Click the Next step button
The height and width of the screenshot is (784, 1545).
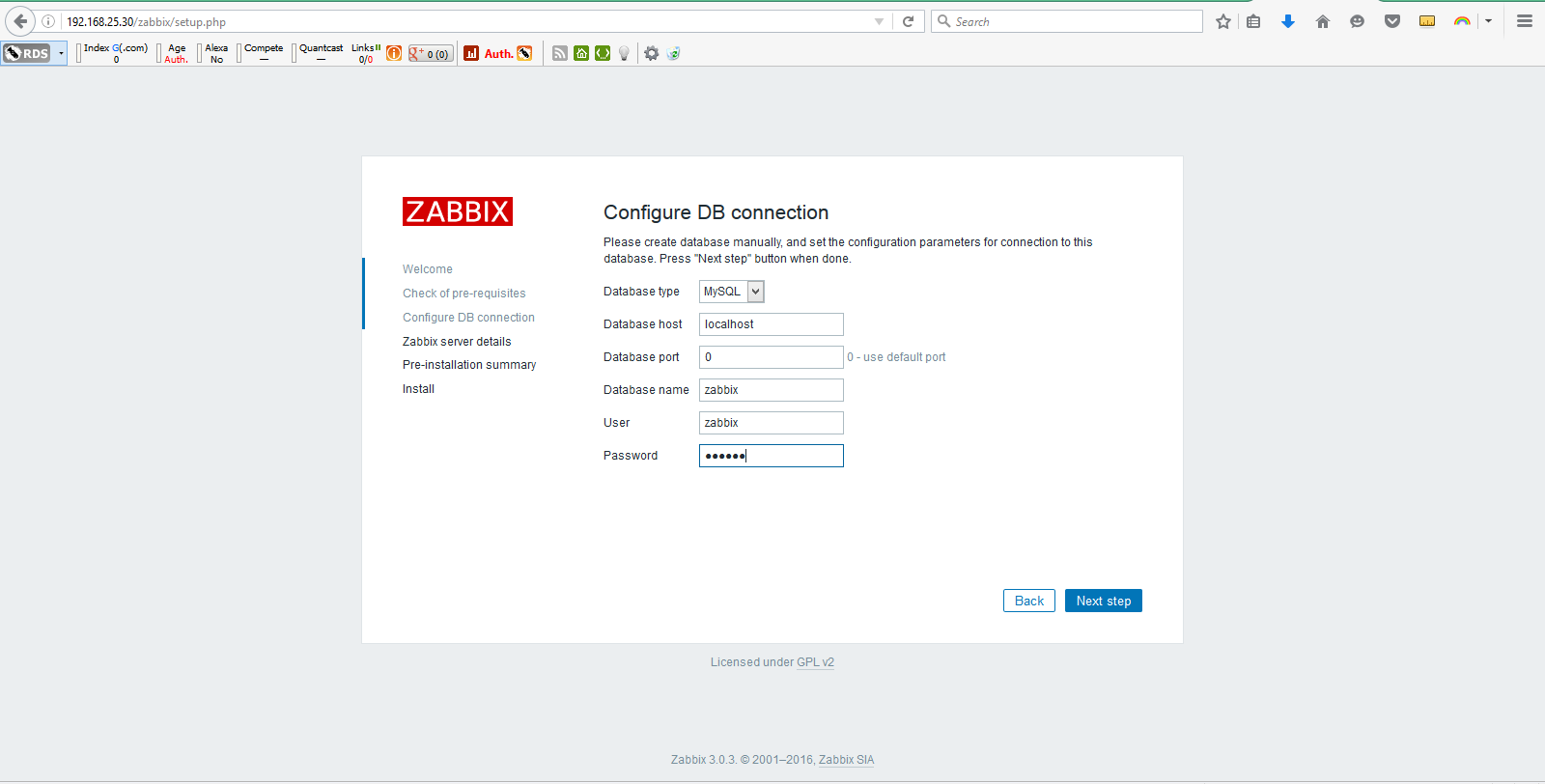coord(1103,601)
